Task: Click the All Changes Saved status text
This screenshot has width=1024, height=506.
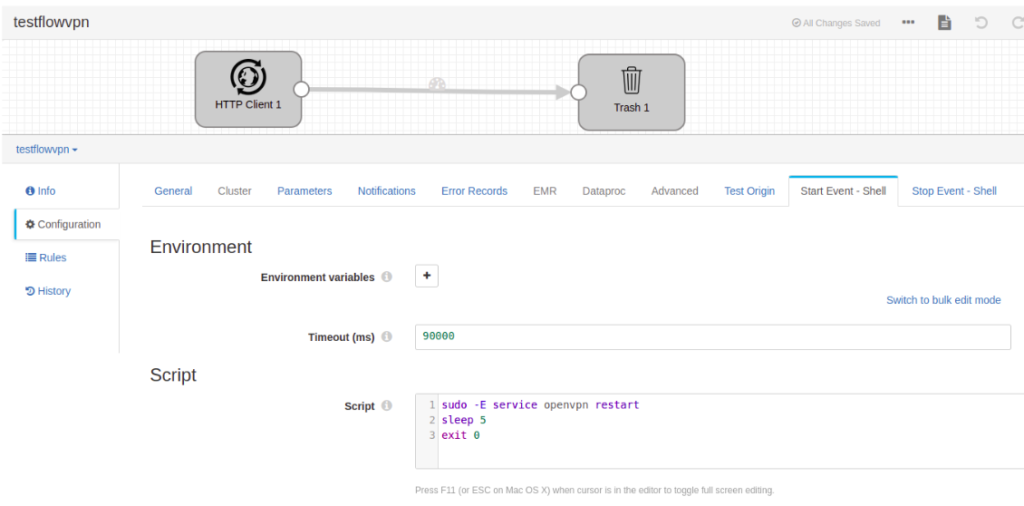Action: (836, 23)
